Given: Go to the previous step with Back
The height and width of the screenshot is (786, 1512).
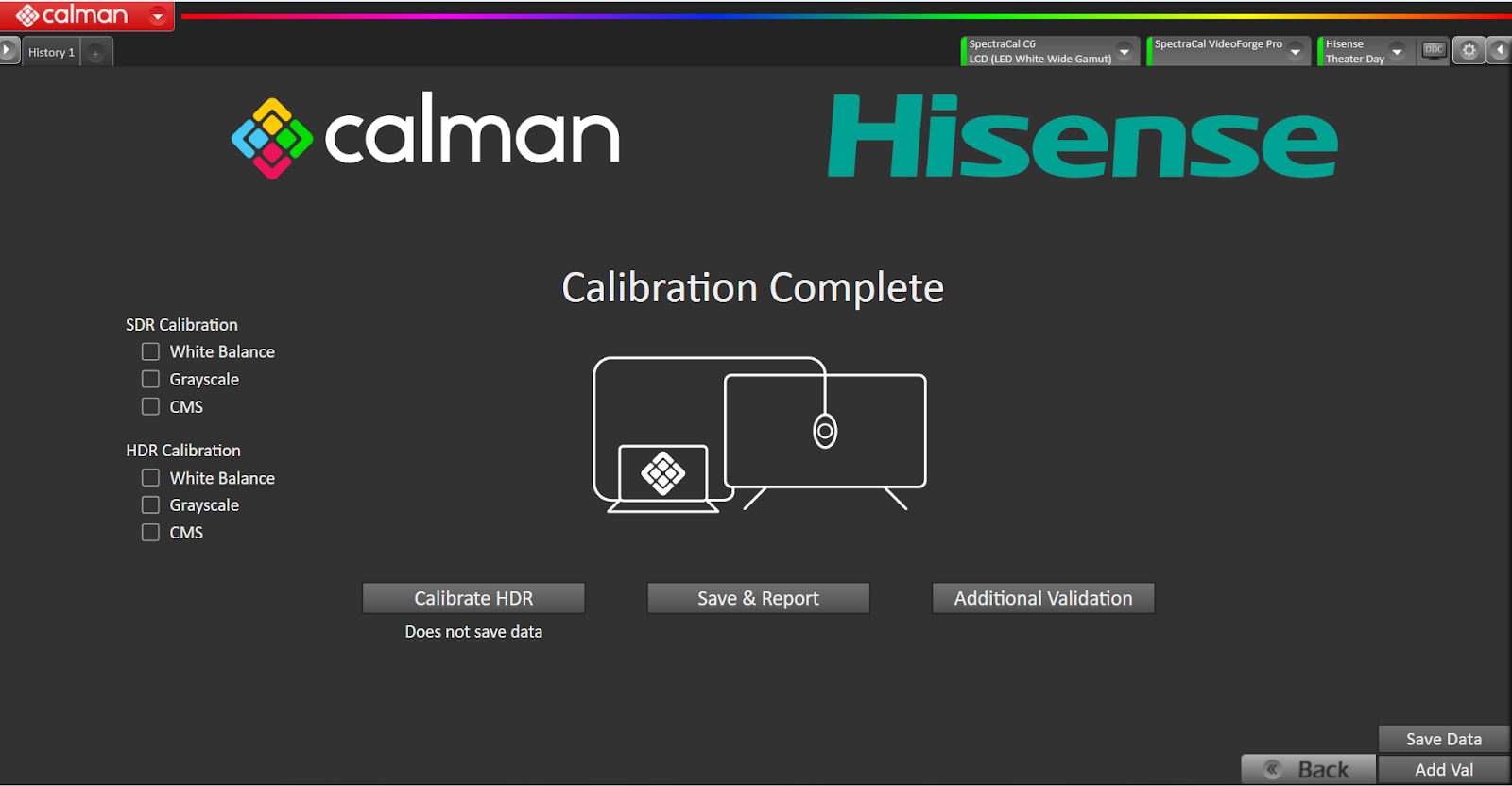Looking at the screenshot, I should tap(1309, 770).
